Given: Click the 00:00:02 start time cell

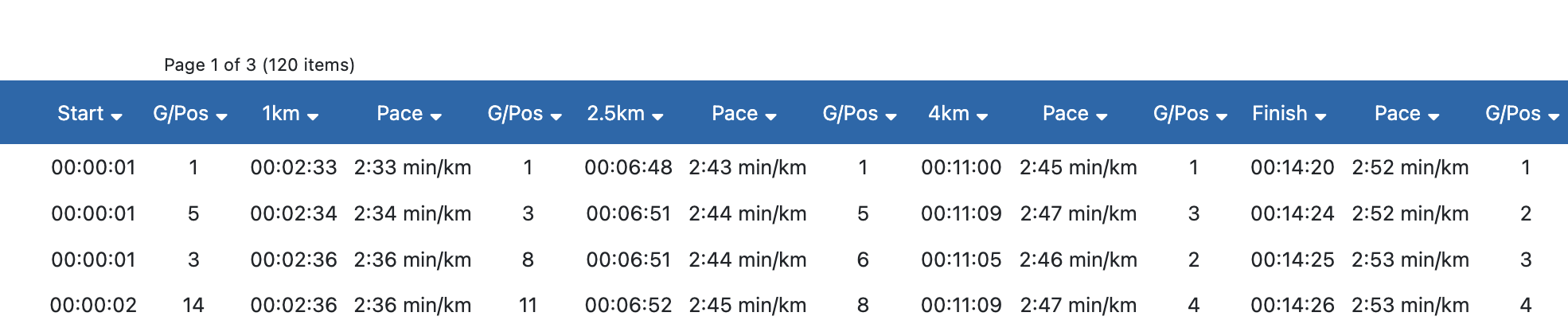Looking at the screenshot, I should point(93,306).
